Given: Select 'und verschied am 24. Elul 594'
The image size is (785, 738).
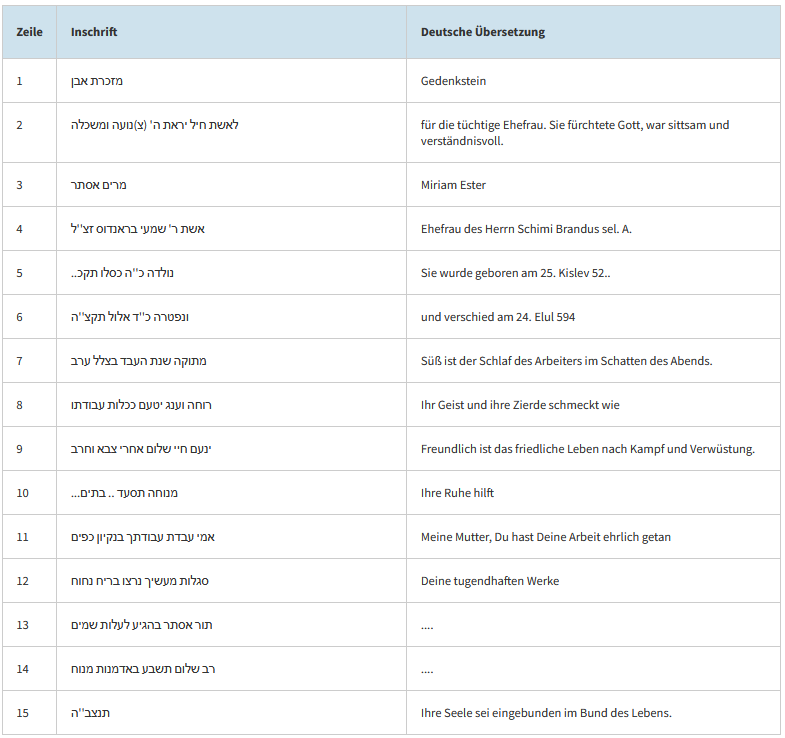Looking at the screenshot, I should click(497, 317).
